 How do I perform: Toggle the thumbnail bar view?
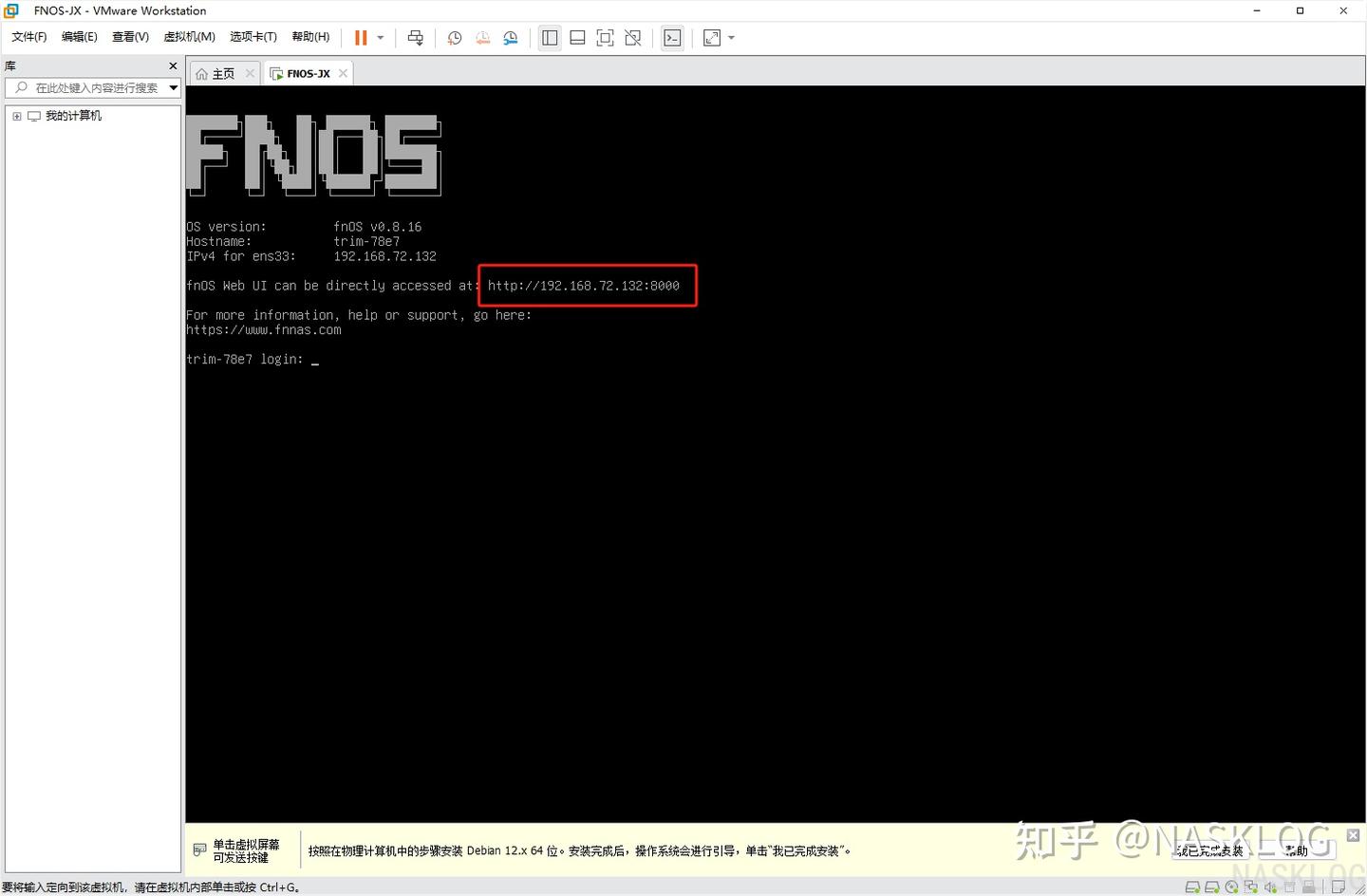pyautogui.click(x=577, y=37)
